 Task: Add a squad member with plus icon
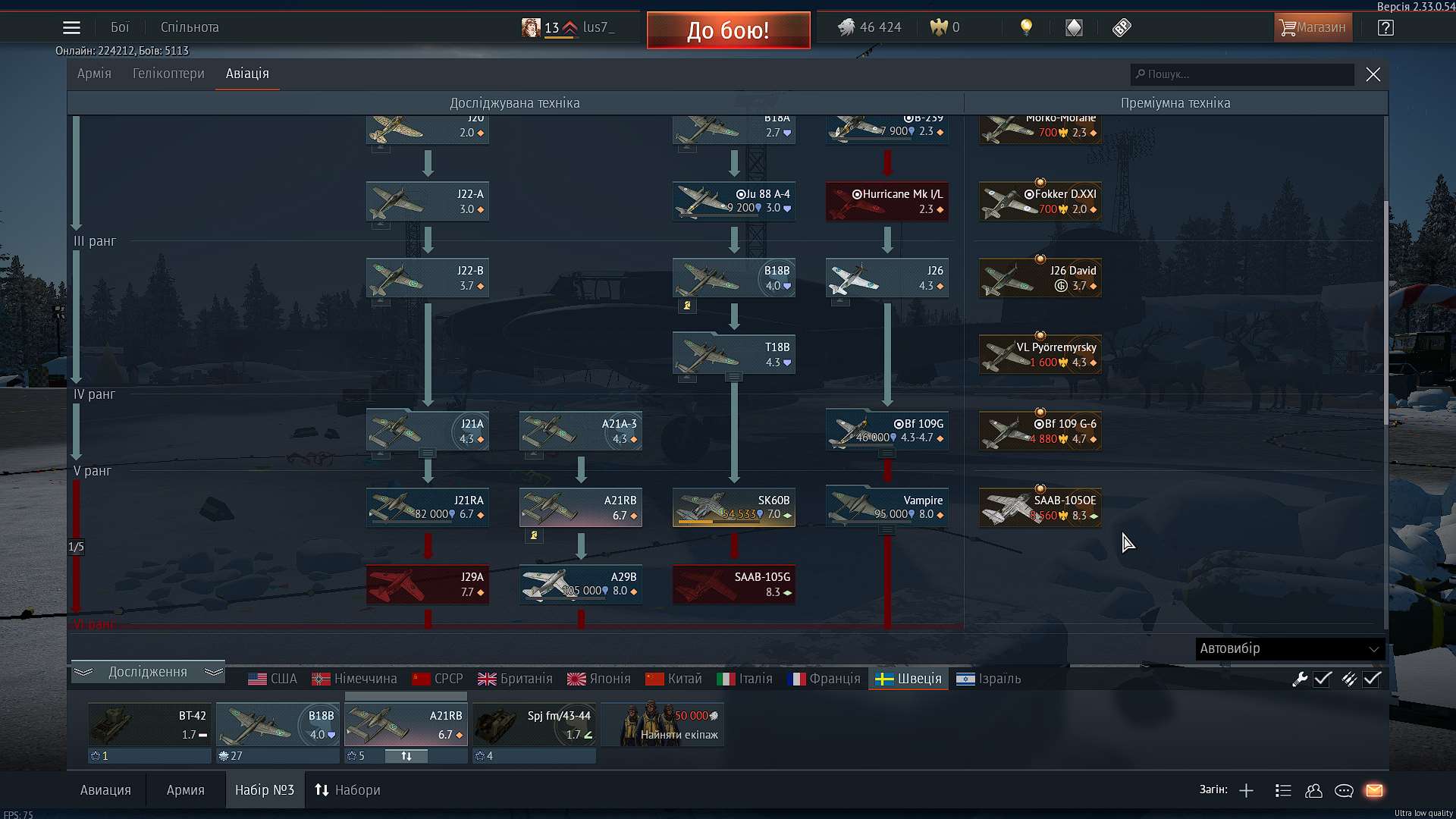(1246, 790)
